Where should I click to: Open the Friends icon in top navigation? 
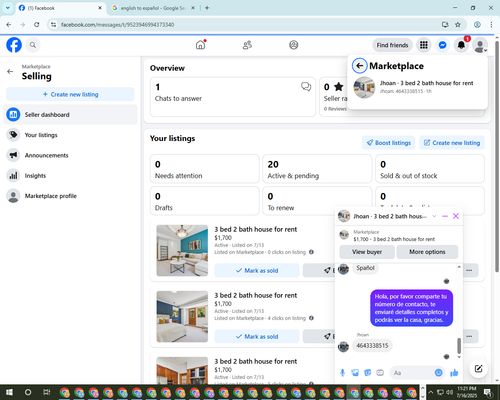(x=247, y=45)
